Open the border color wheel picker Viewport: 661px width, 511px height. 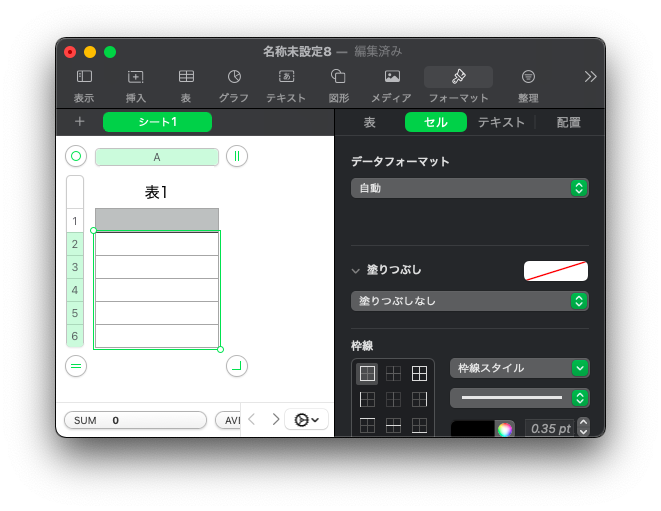pos(505,429)
